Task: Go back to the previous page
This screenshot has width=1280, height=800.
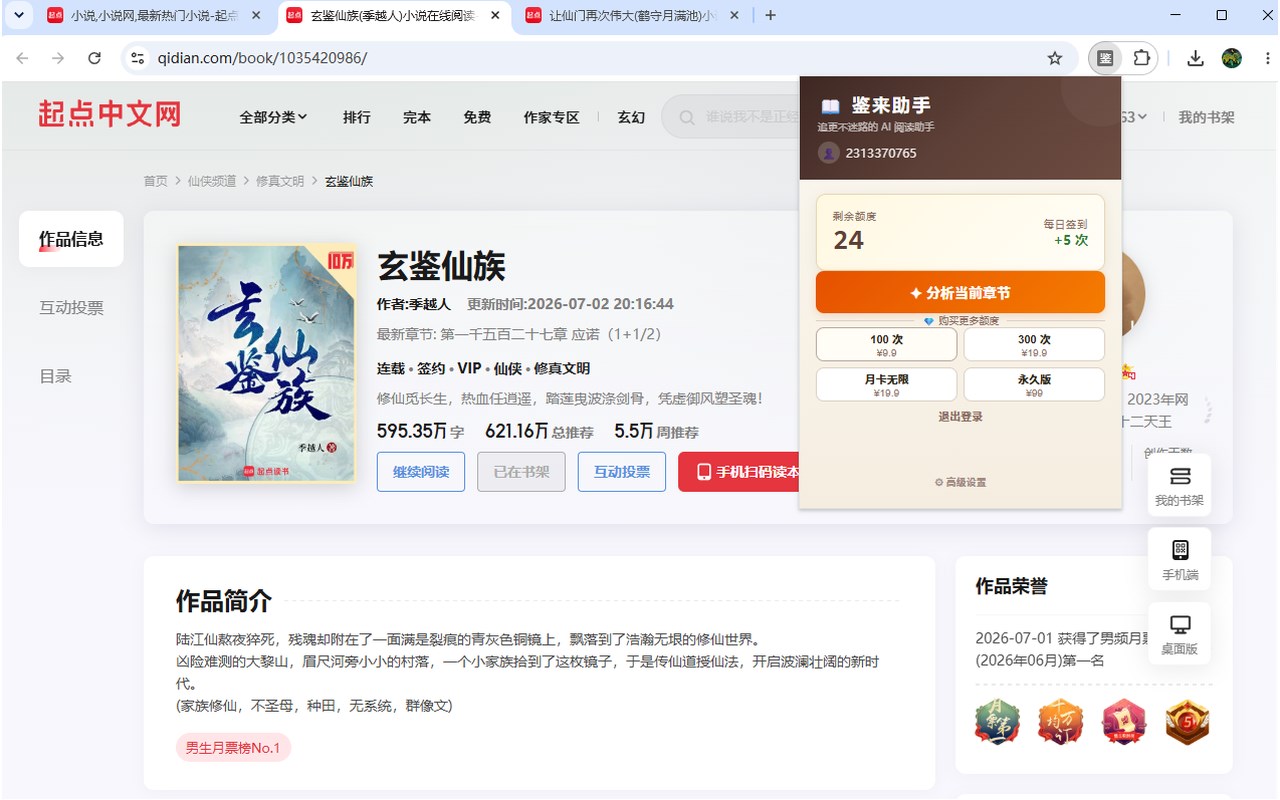Action: coord(22,58)
